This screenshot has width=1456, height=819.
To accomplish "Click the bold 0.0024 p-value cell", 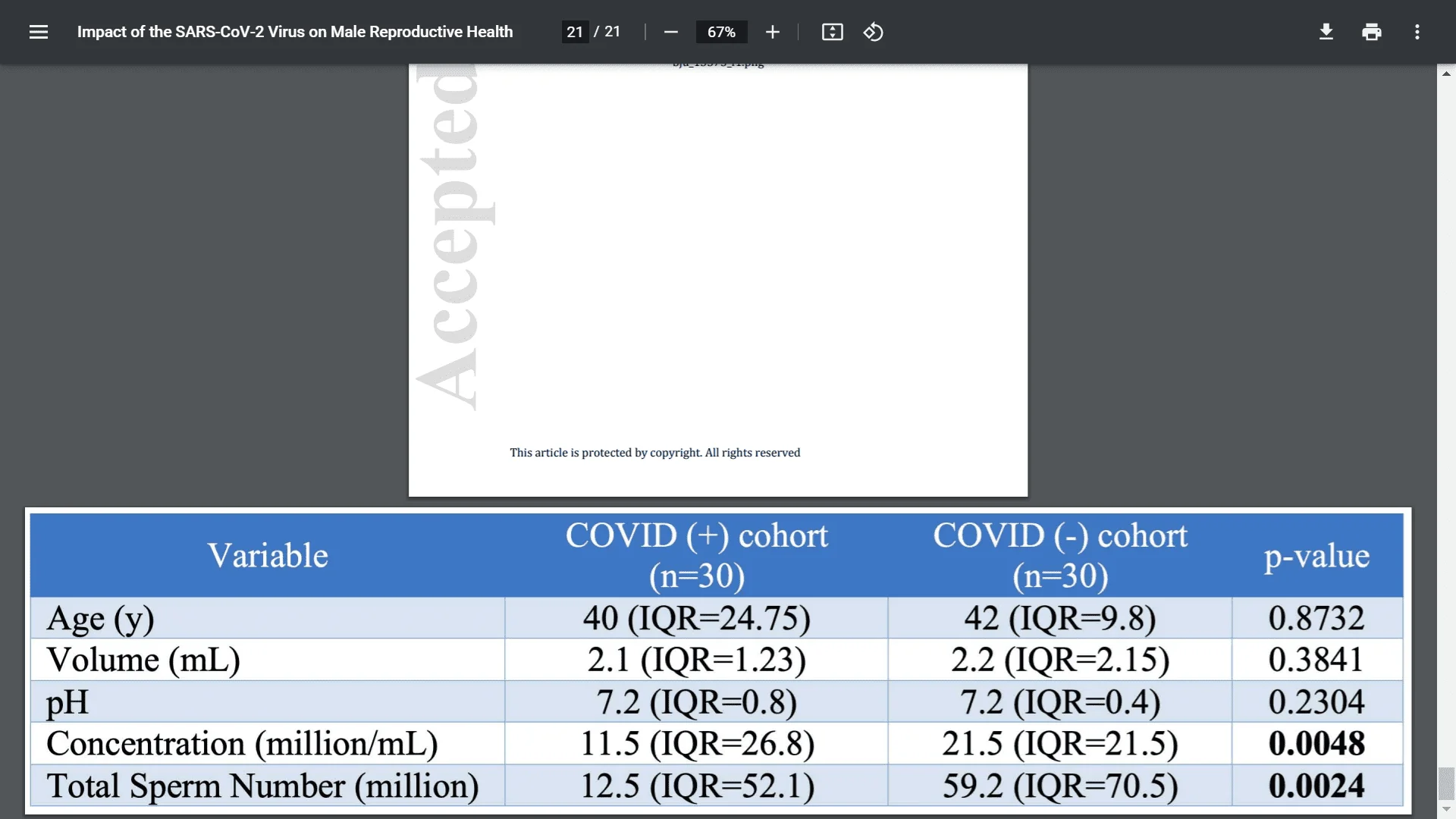I will (1316, 786).
